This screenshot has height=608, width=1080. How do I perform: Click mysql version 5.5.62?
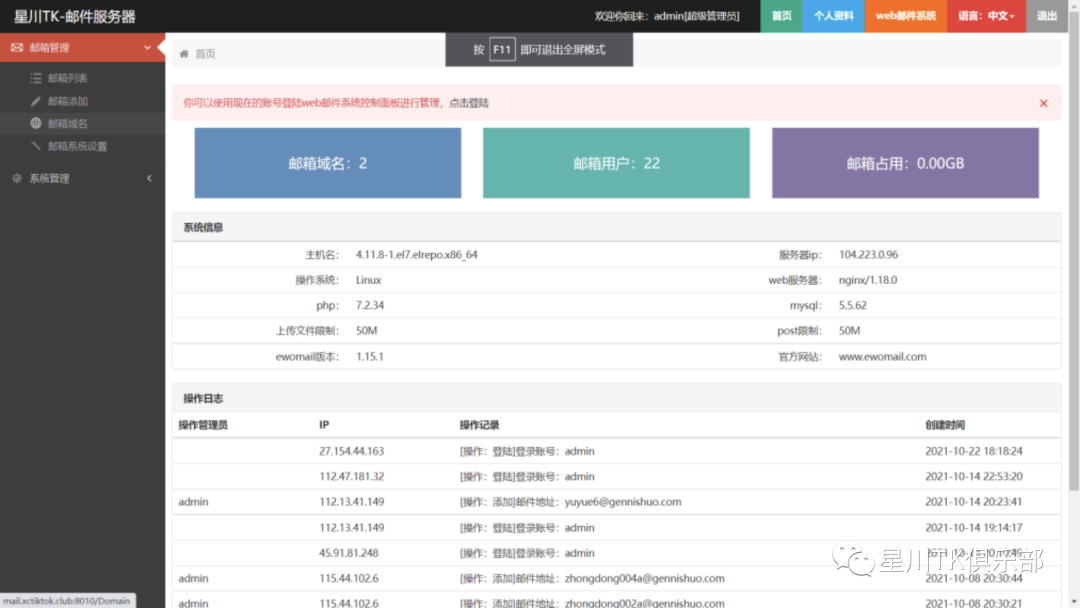(x=853, y=306)
